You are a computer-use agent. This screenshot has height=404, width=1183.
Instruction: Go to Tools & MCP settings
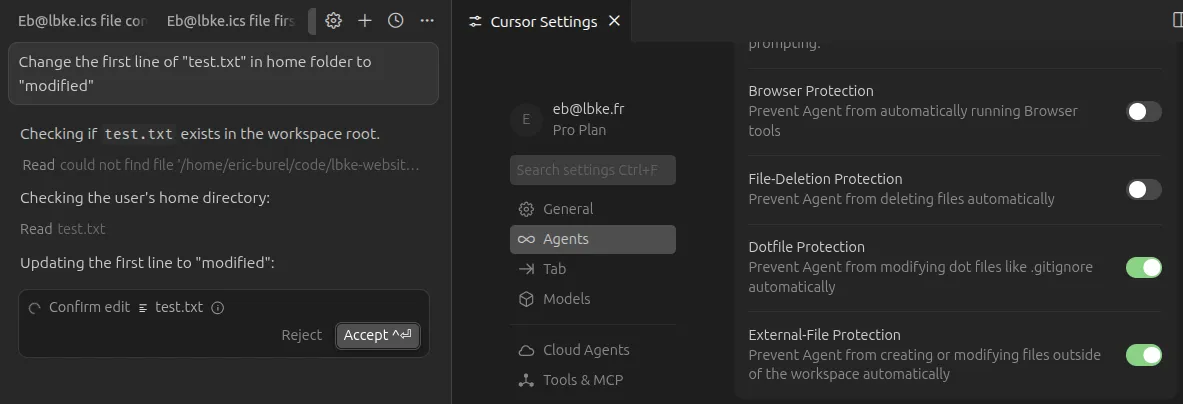(583, 380)
